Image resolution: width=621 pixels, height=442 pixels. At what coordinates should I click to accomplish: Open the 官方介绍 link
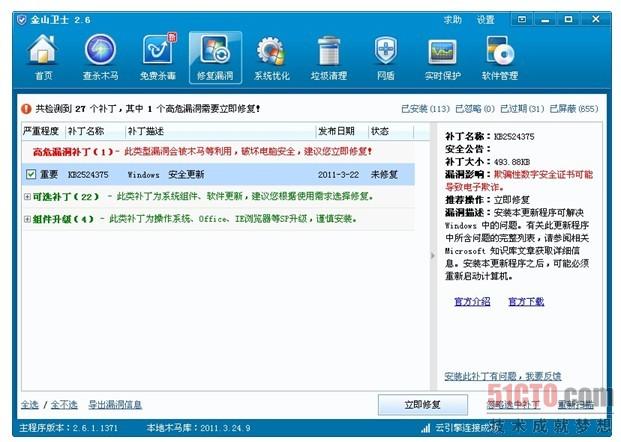tap(472, 302)
